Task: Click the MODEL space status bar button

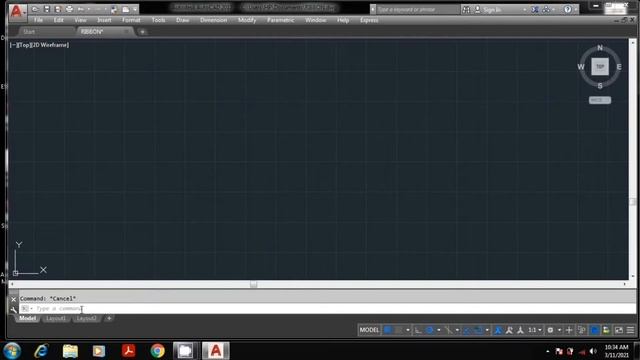Action: click(369, 330)
